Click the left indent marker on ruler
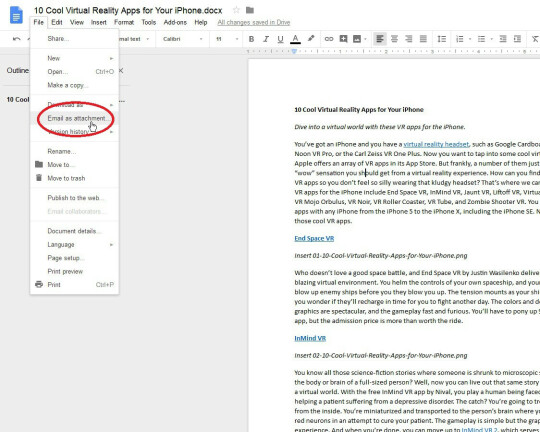The height and width of the screenshot is (432, 540). tap(294, 51)
